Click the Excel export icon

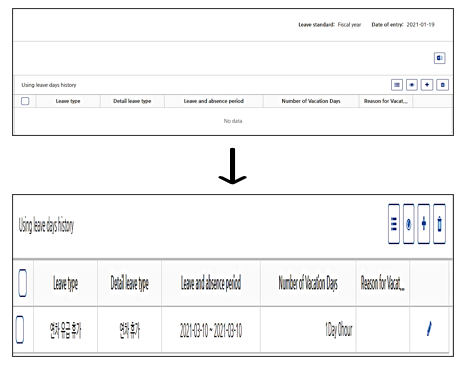click(x=439, y=58)
